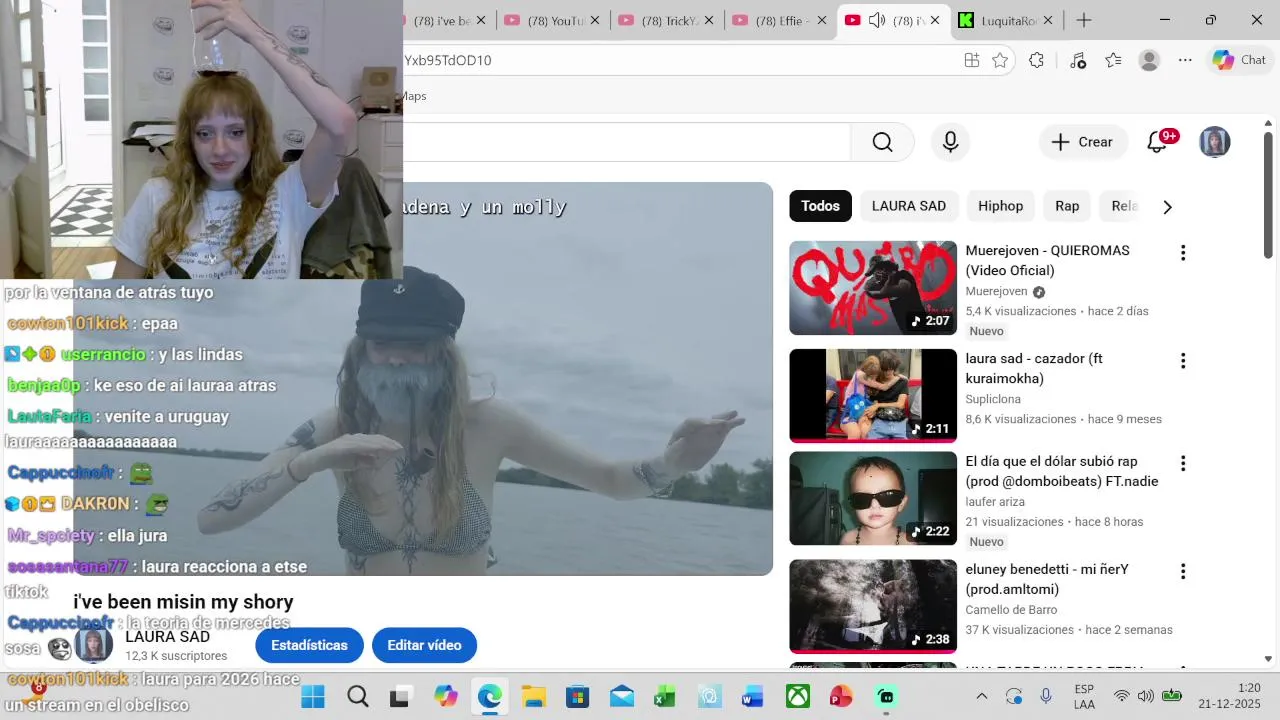Viewport: 1280px width, 720px height.
Task: Click the laura sad cazador thumbnail
Action: point(873,395)
